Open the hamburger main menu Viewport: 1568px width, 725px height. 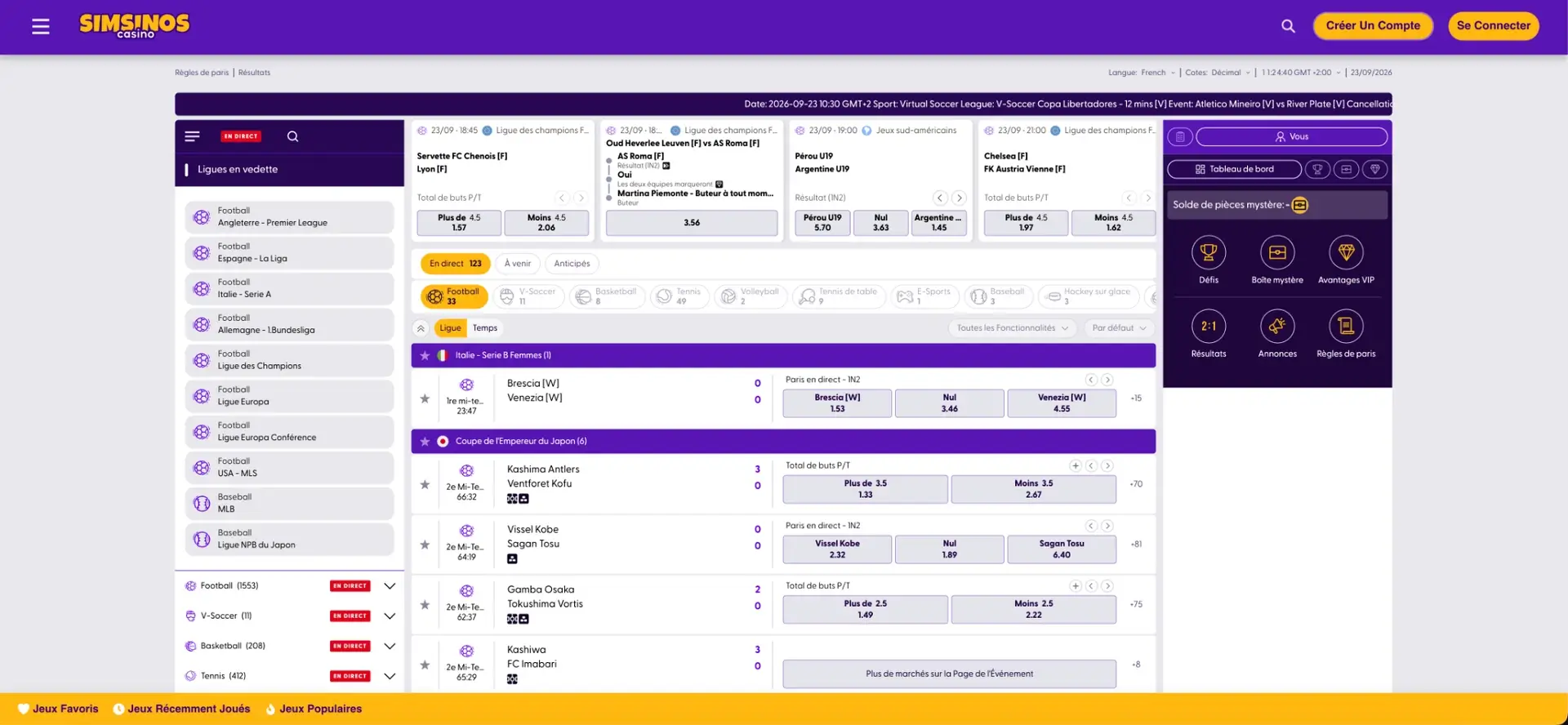(41, 27)
